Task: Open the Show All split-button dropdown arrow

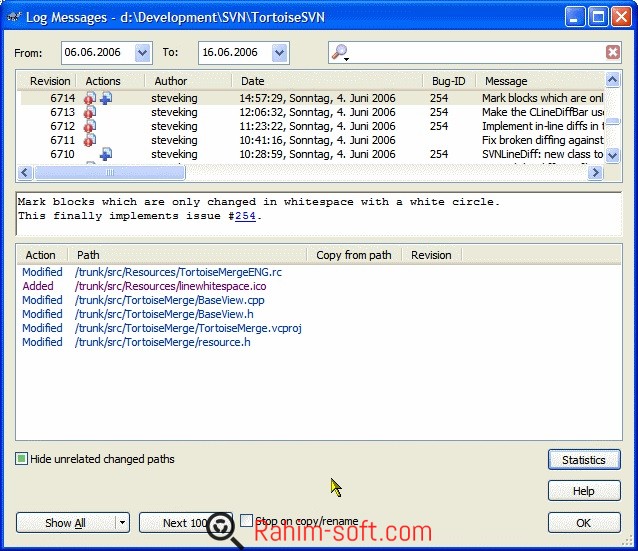Action: pyautogui.click(x=122, y=523)
